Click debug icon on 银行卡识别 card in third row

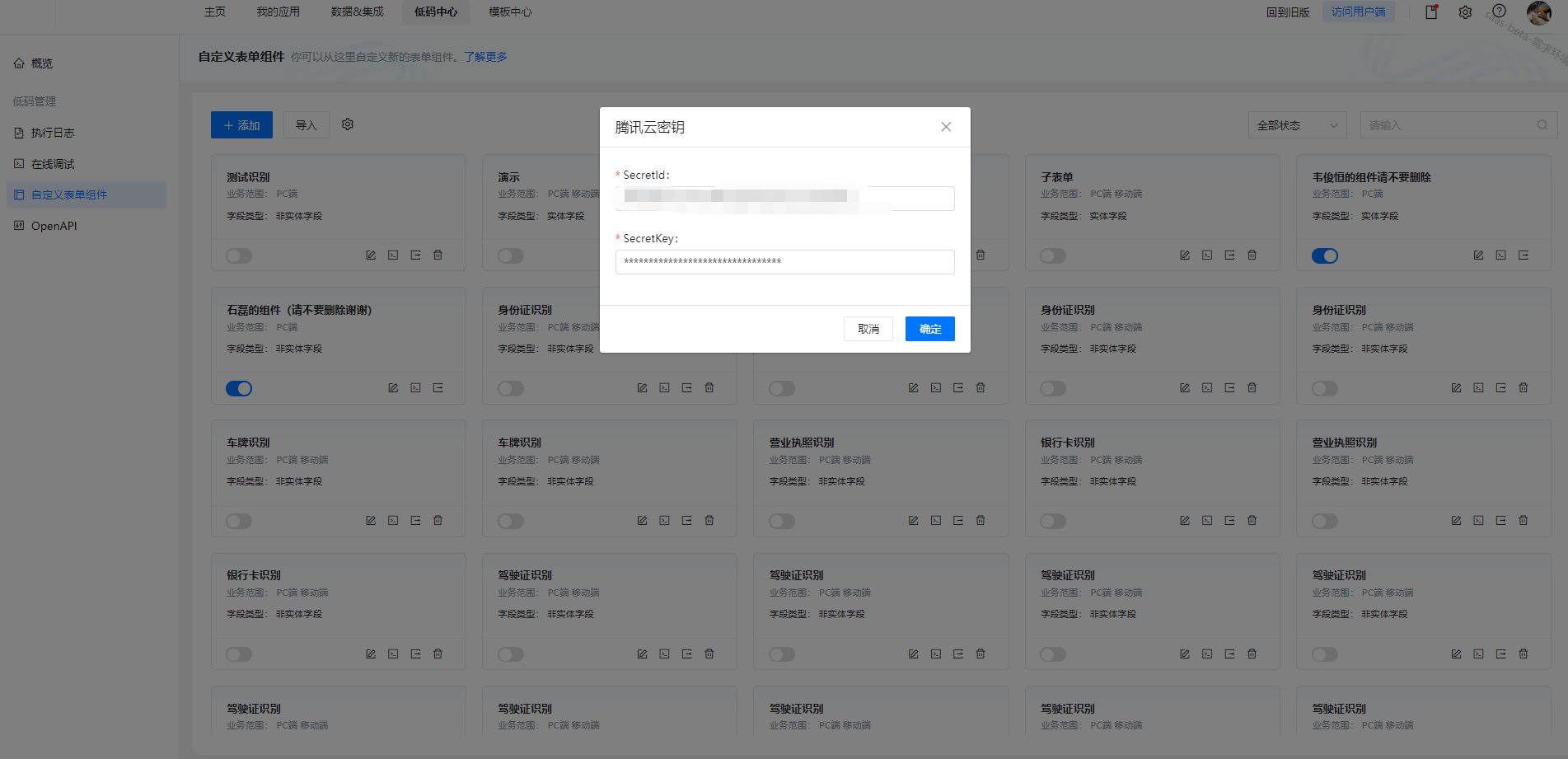tap(1207, 521)
